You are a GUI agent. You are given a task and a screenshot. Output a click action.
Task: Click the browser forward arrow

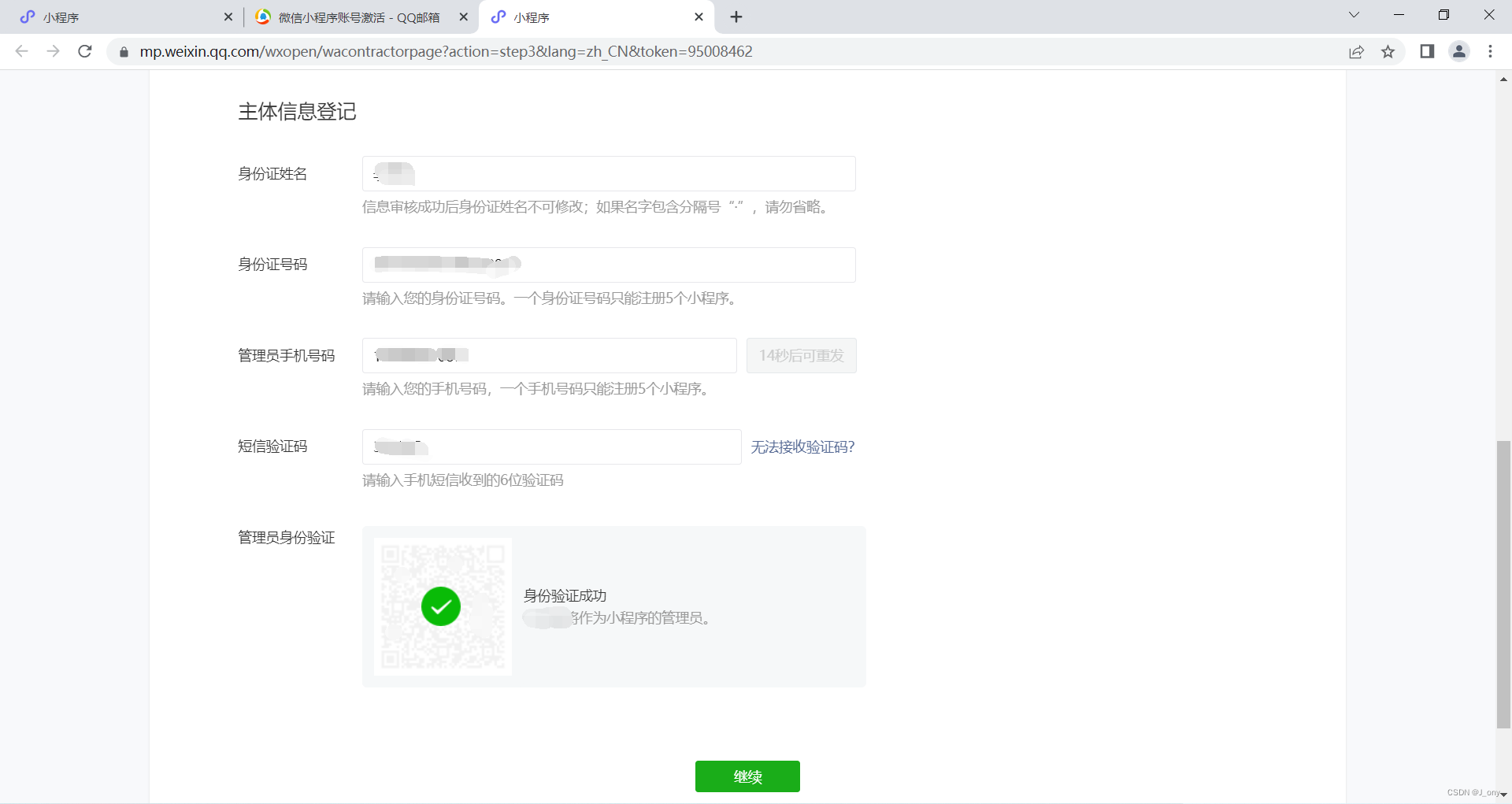coord(53,51)
